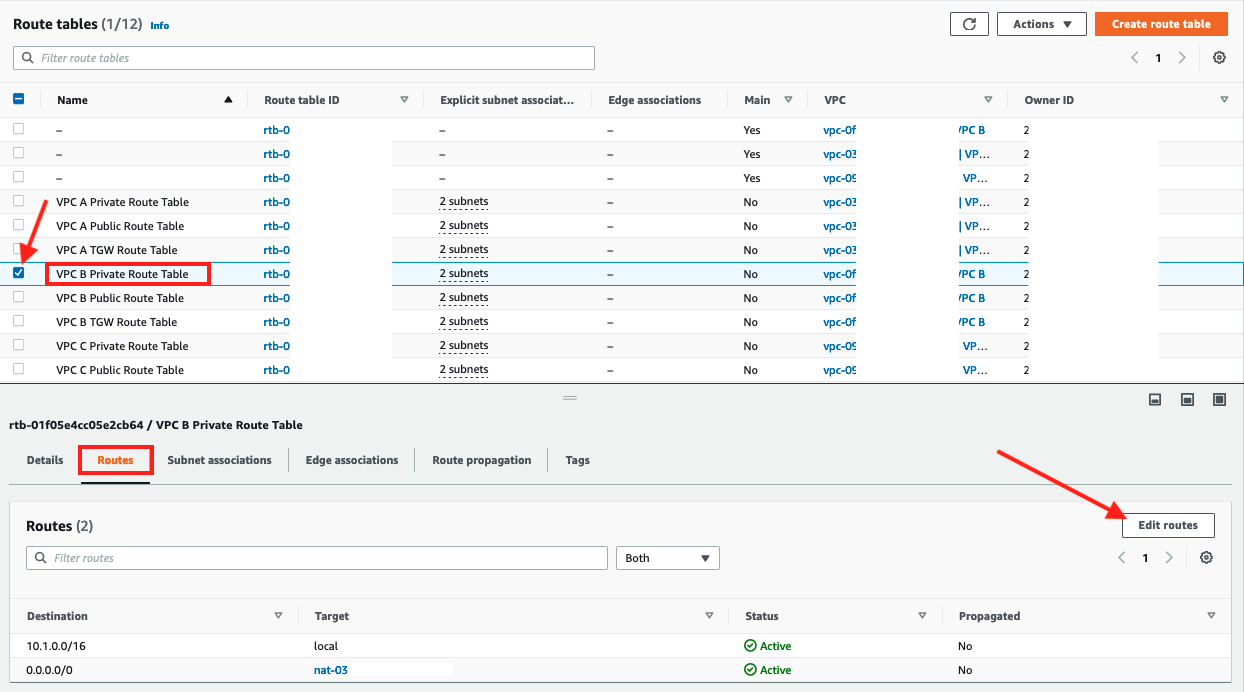Expand the Both filter dropdown
The image size is (1244, 692).
[x=668, y=558]
